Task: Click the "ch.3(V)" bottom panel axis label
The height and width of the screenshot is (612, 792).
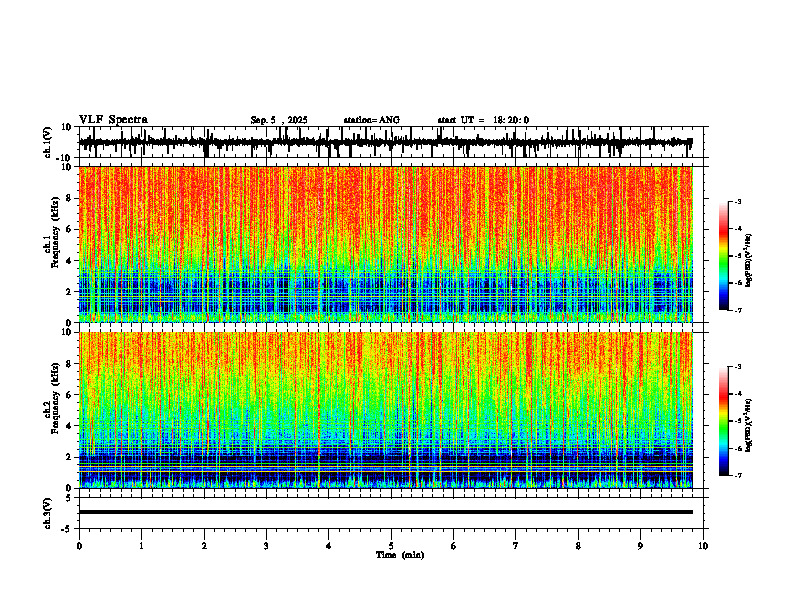Action: (x=47, y=513)
